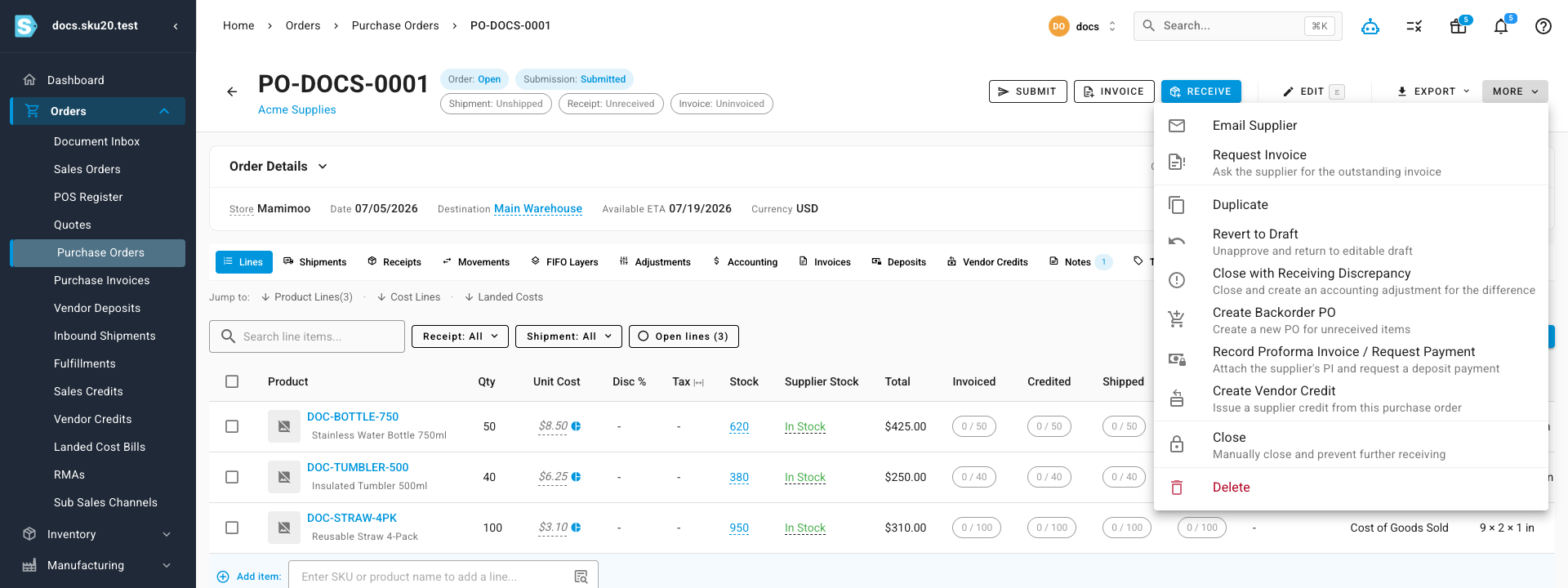Click the info icon beside $3.10 unit cost

coord(576,528)
